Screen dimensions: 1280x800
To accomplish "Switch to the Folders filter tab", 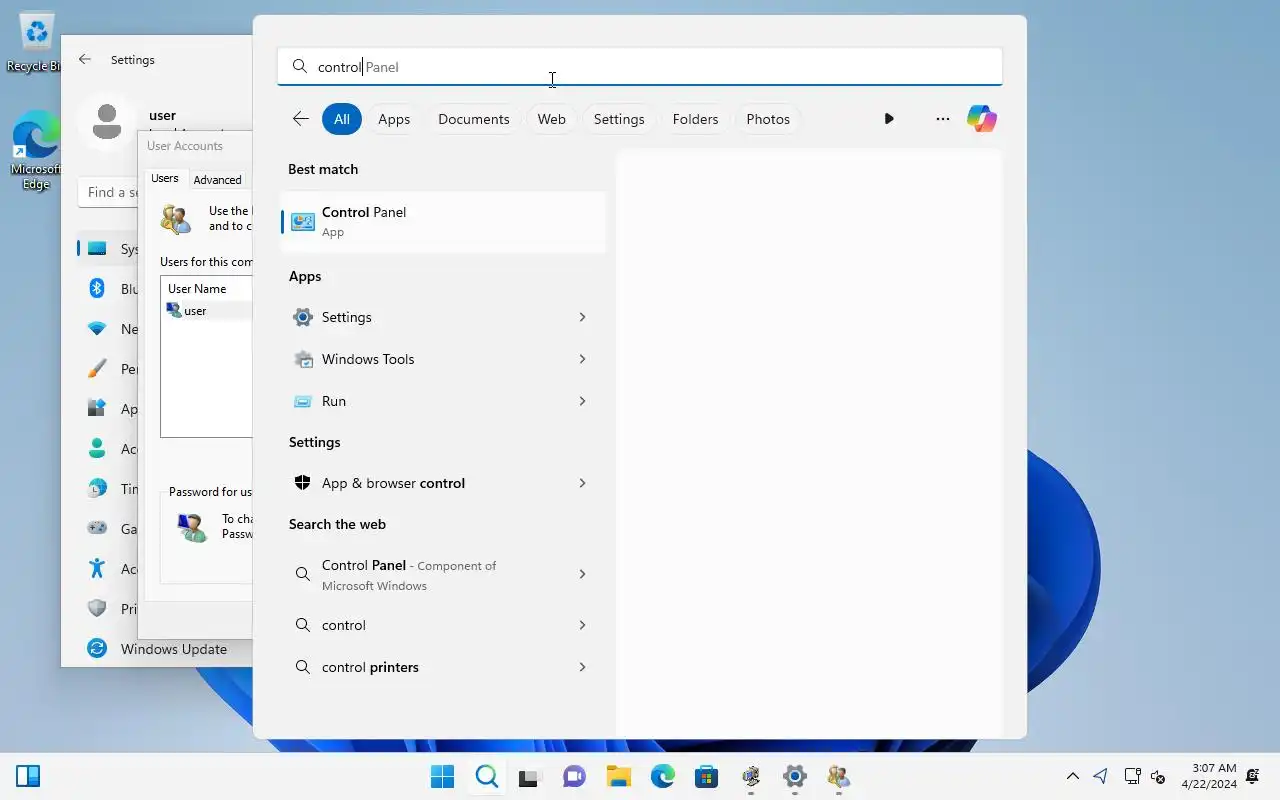I will coord(695,119).
